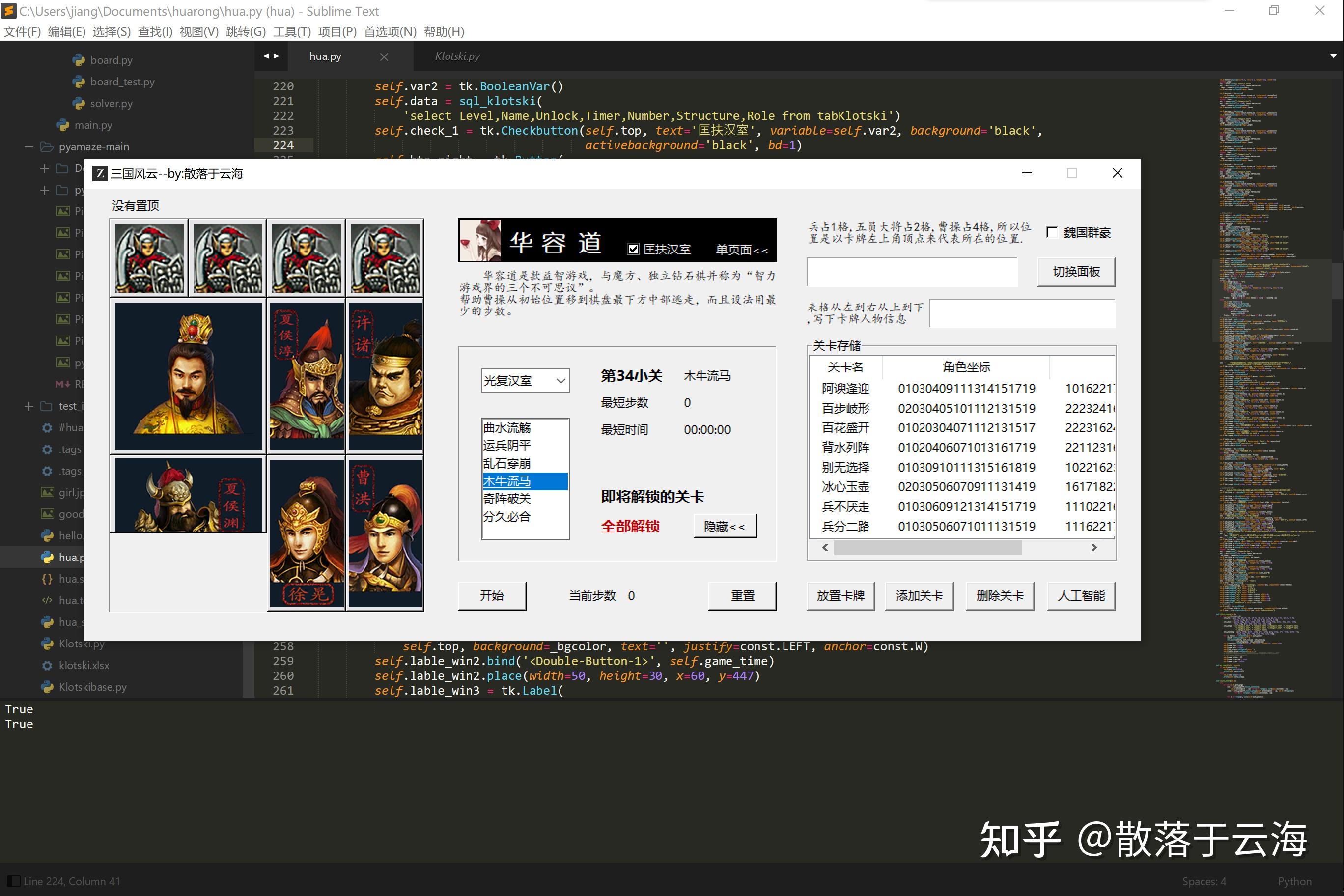Switch to the Klotski.py tab
Screen dimensions: 1344x896
457,56
